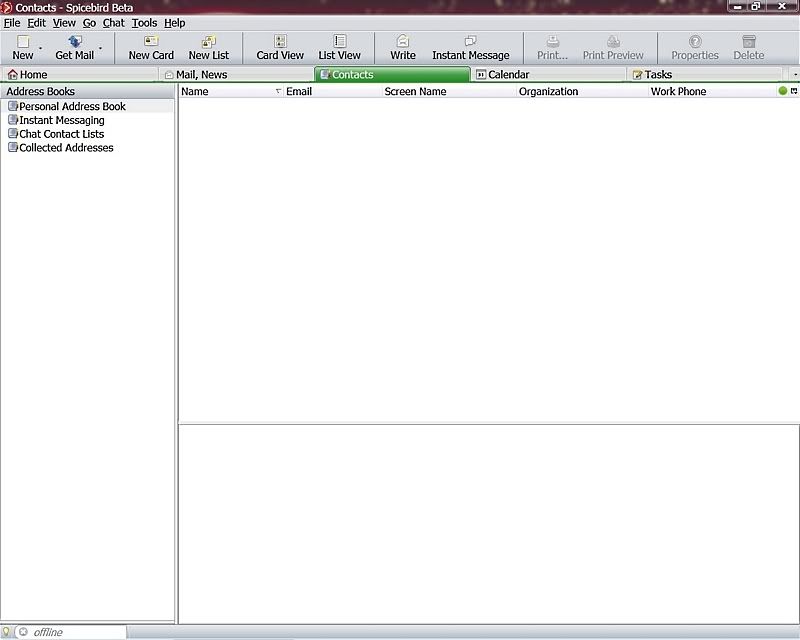The image size is (800, 640).
Task: Click the New toolbar icon
Action: [23, 48]
